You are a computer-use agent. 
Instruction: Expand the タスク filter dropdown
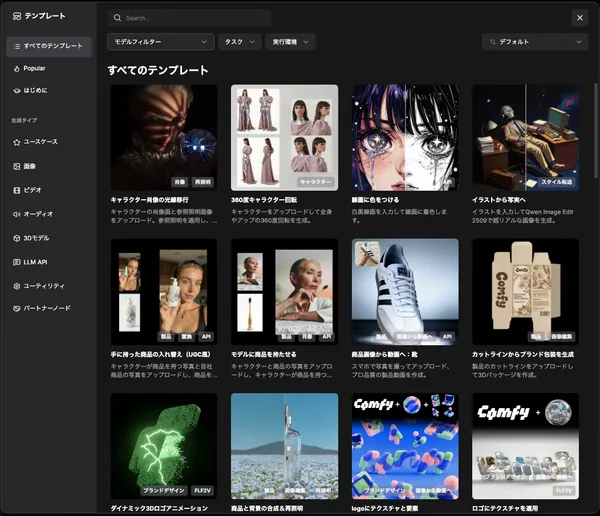coord(239,42)
